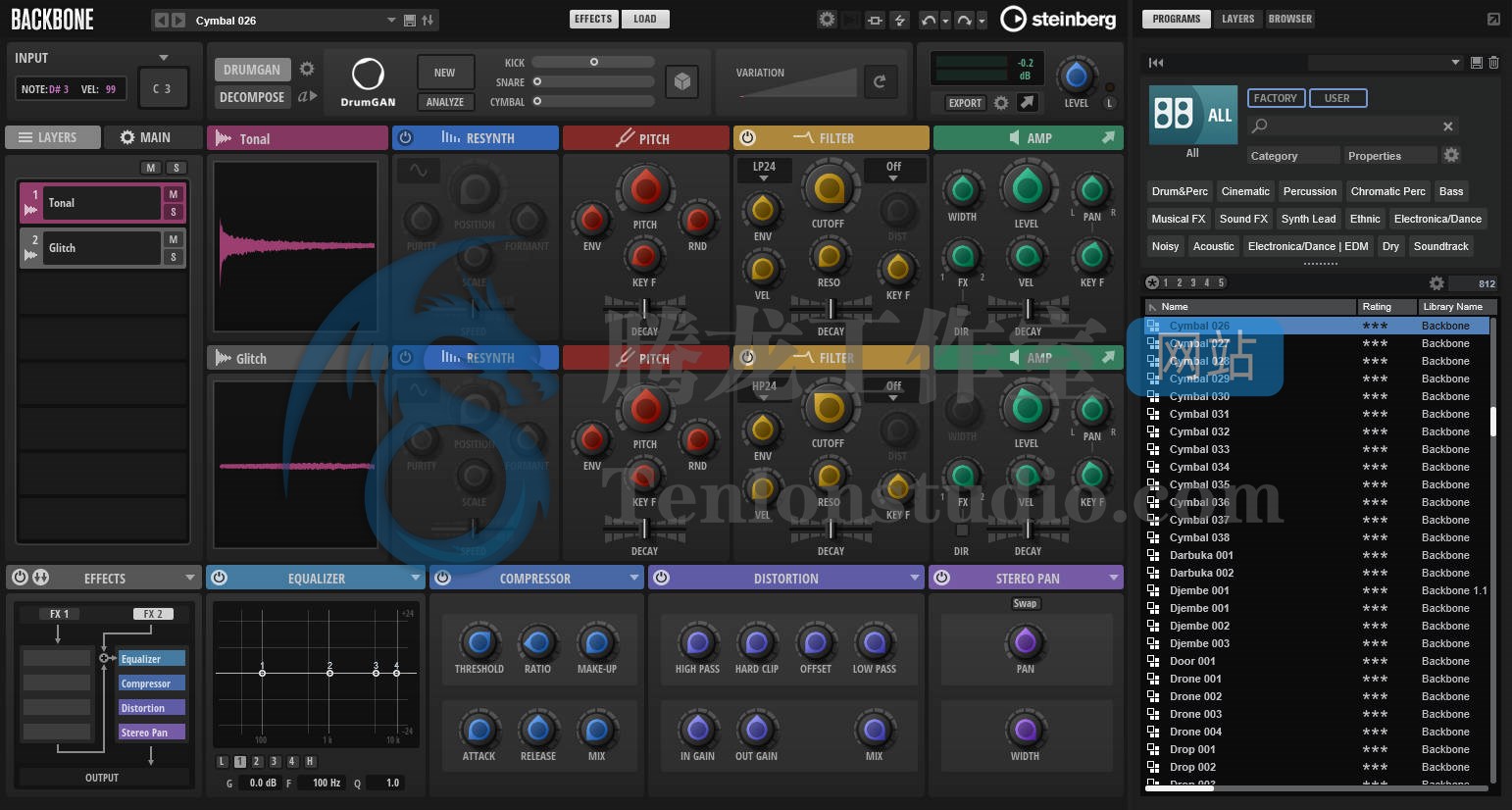Open the DrumGAN settings gear
Image resolution: width=1512 pixels, height=810 pixels.
pos(307,69)
